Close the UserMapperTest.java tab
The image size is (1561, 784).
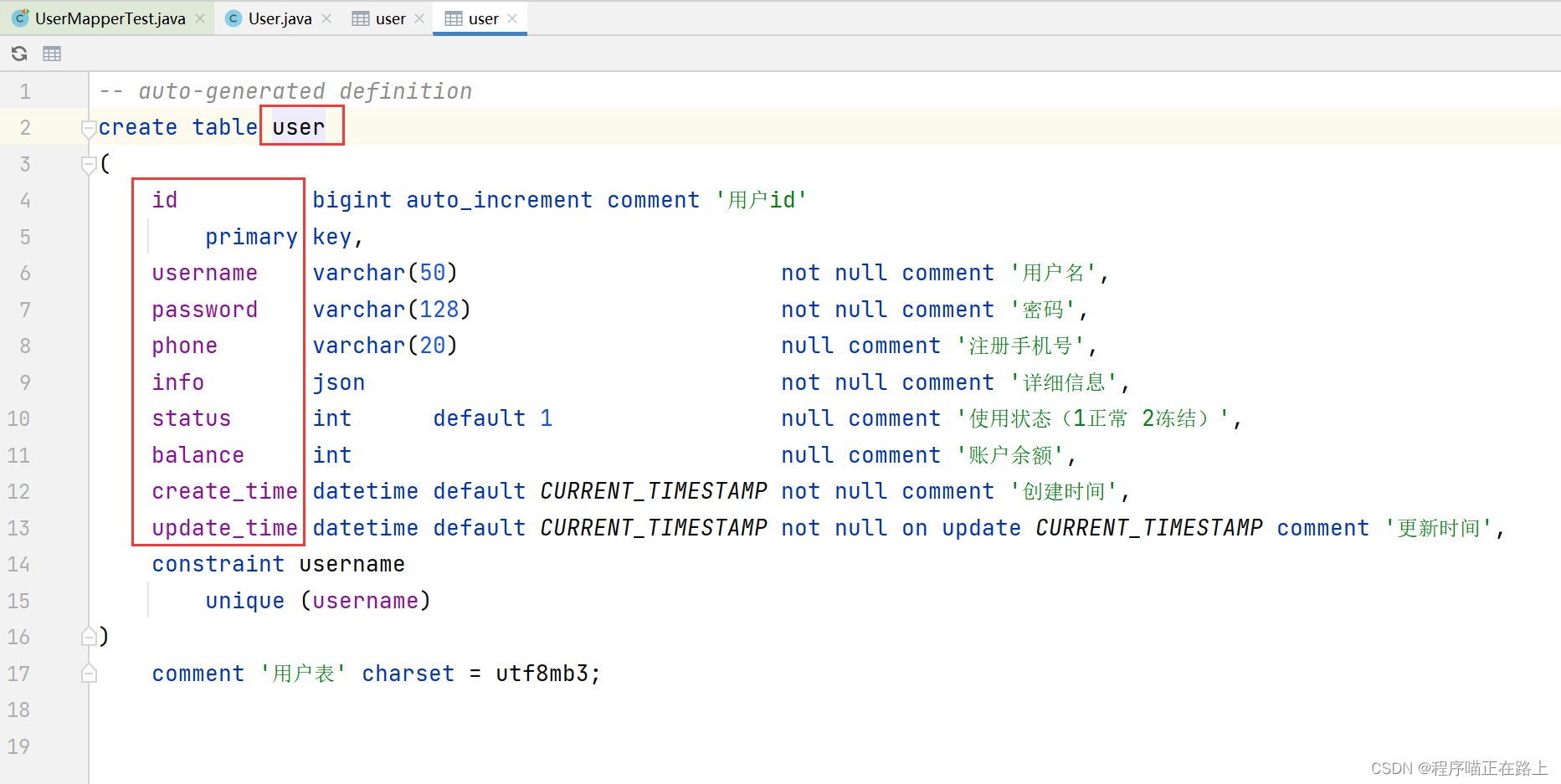(x=200, y=18)
